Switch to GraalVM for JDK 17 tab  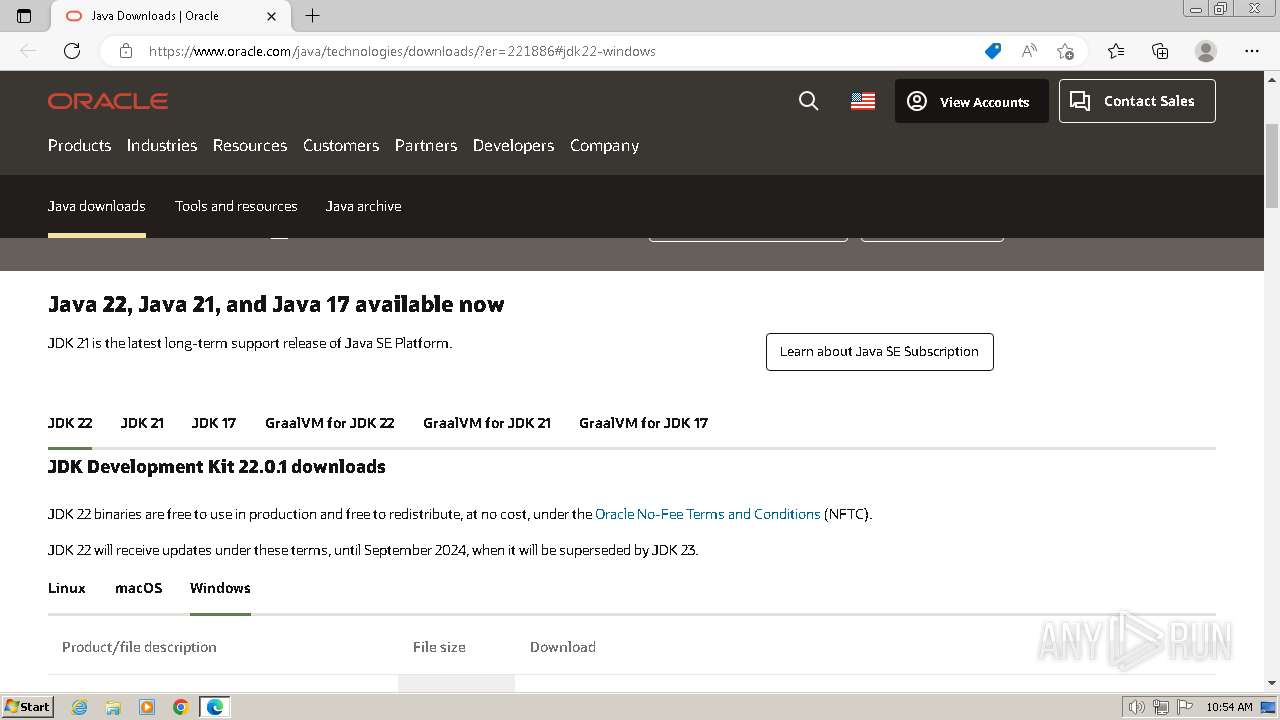[x=643, y=423]
